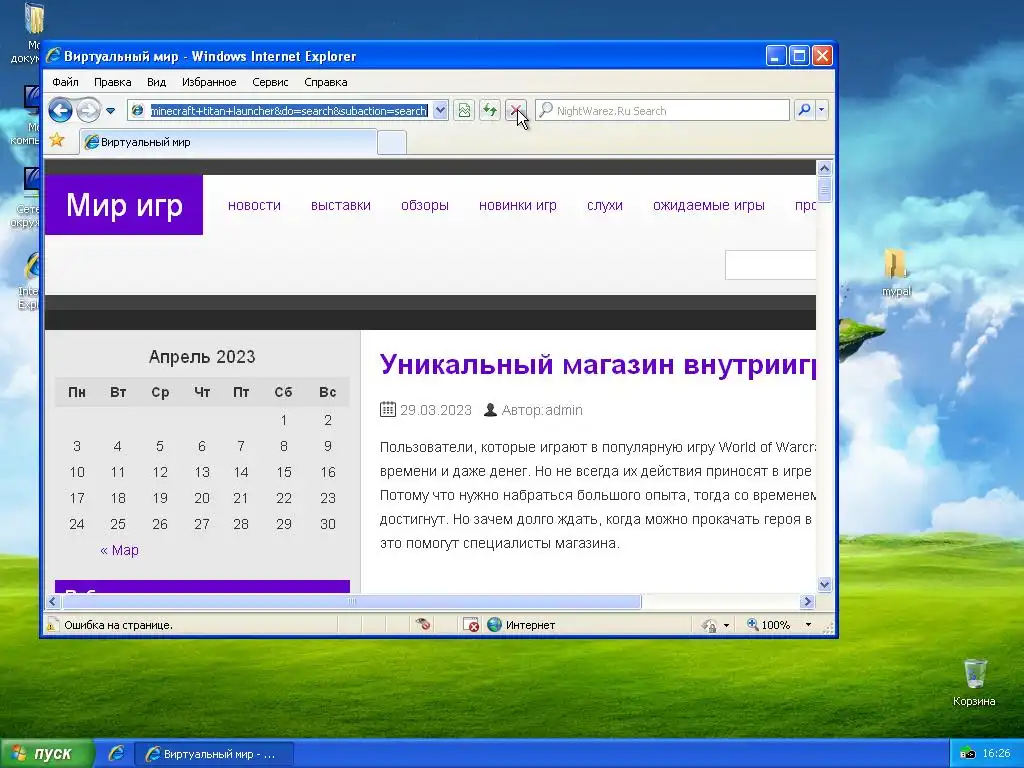
Task: Click the horizontal scrollbar left arrow
Action: (53, 601)
